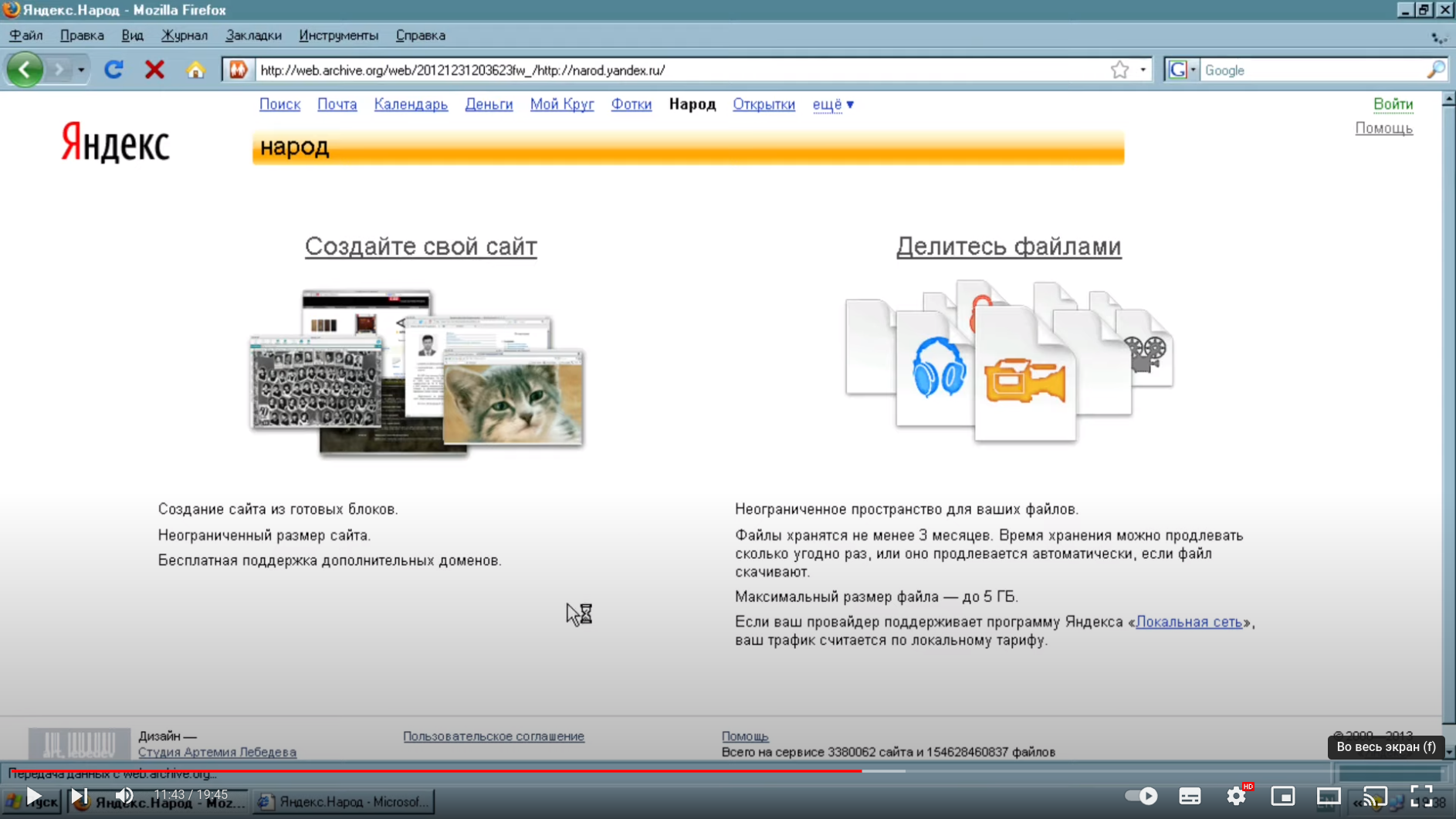Click the magnifier search icon in search box

point(1435,69)
